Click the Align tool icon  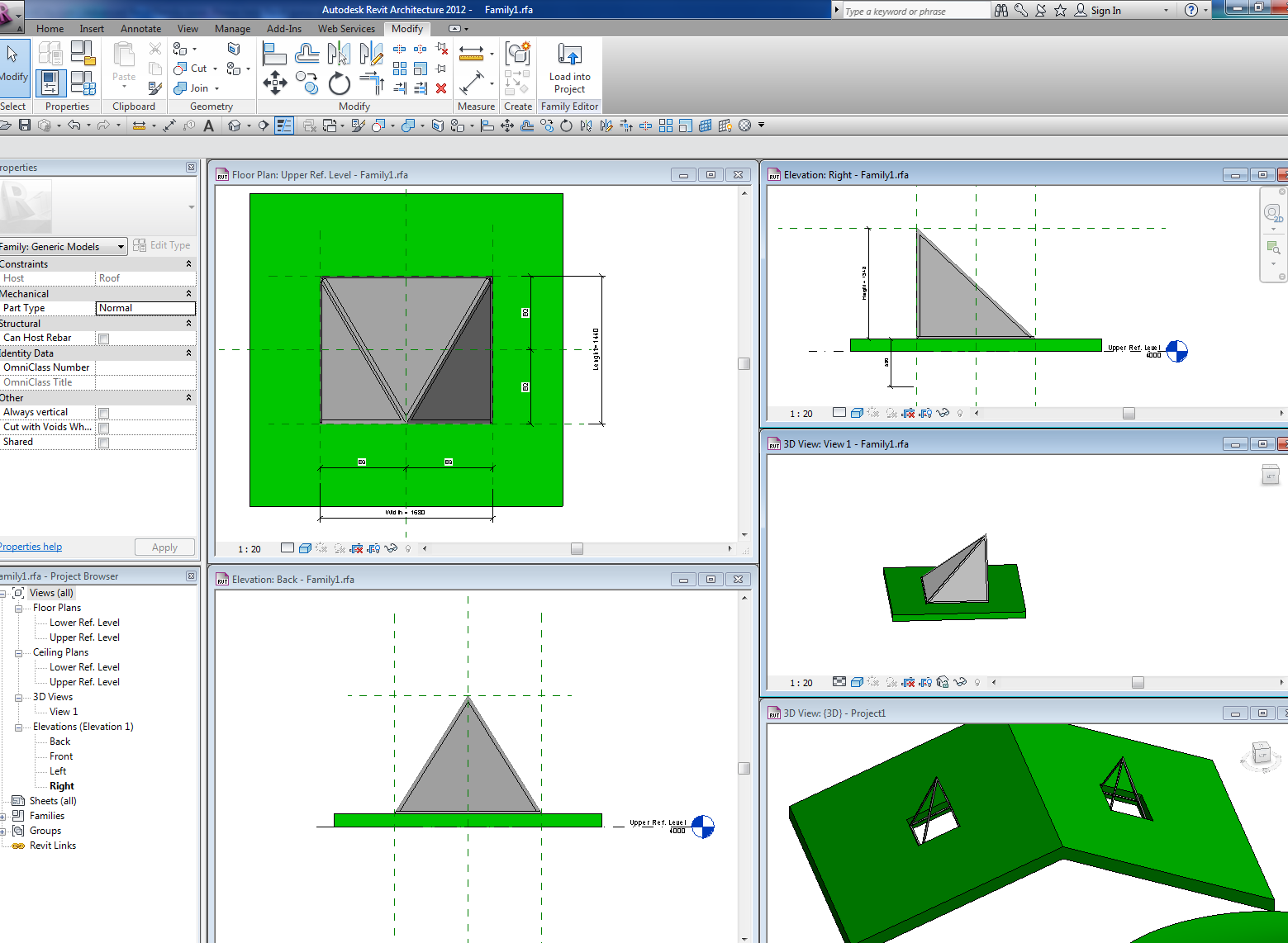(x=273, y=54)
